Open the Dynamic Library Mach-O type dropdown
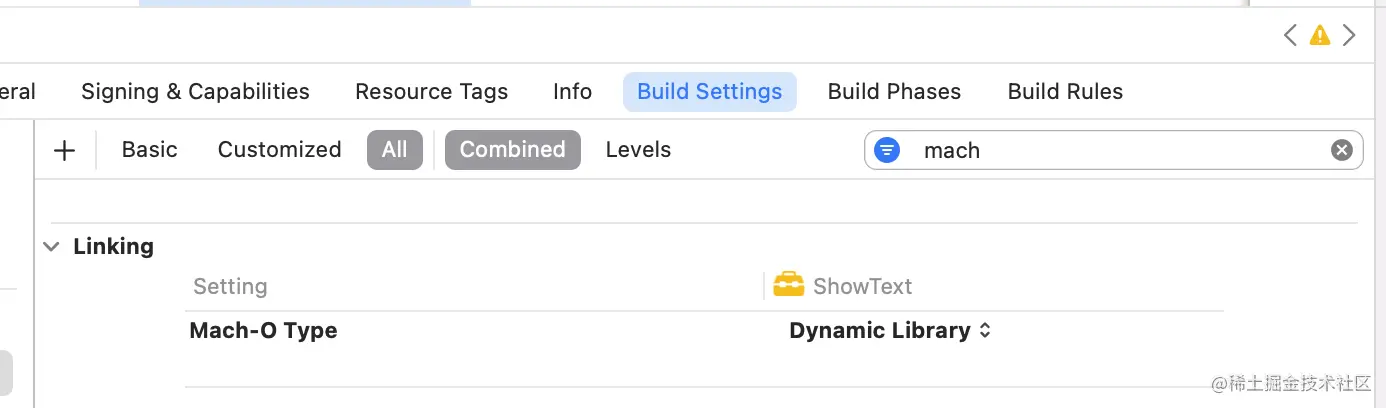 889,331
